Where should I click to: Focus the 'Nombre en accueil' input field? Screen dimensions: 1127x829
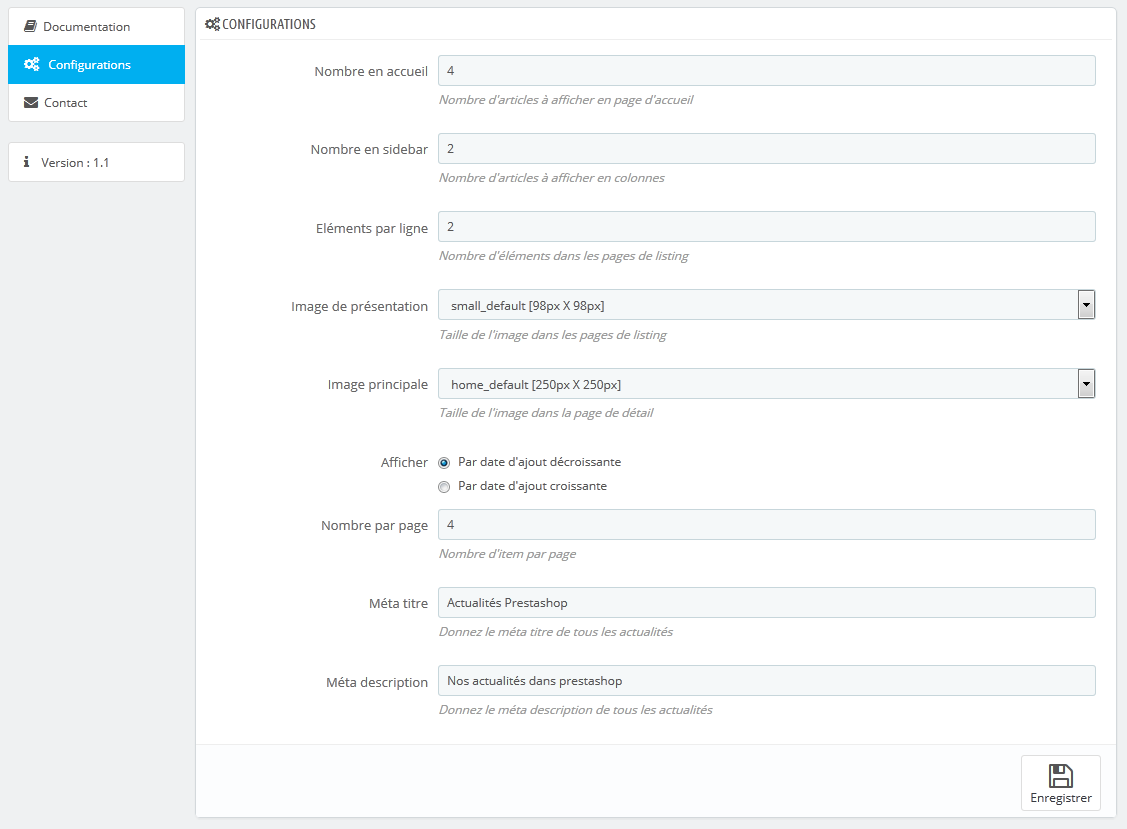[x=766, y=70]
